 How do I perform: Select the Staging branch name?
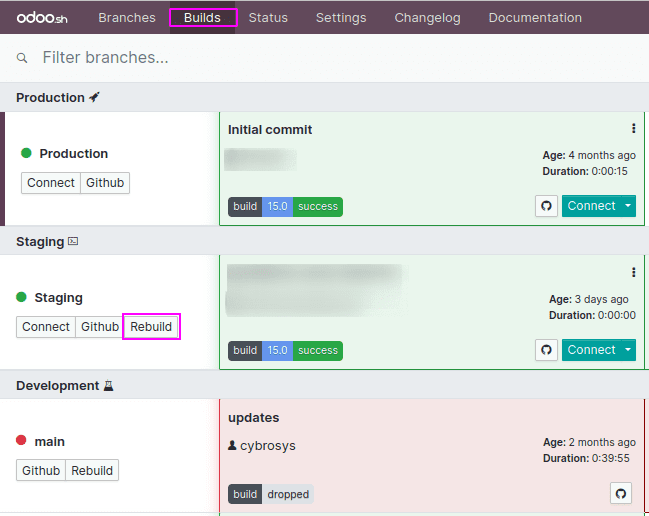coord(58,298)
